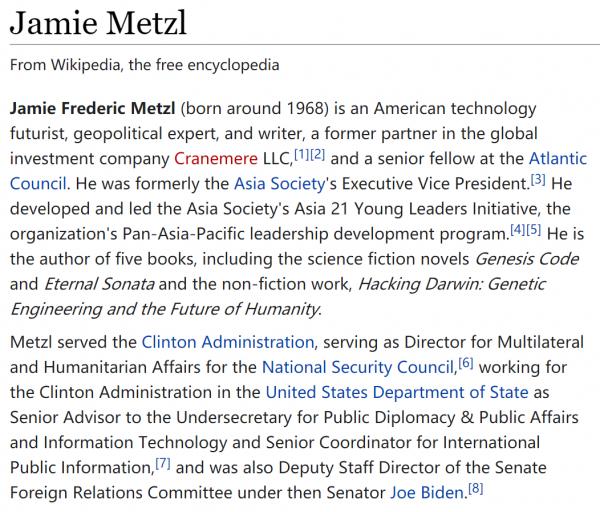Screen dimensions: 600x512
Task: Click reference [8] after Joe Biden
Action: [x=475, y=486]
